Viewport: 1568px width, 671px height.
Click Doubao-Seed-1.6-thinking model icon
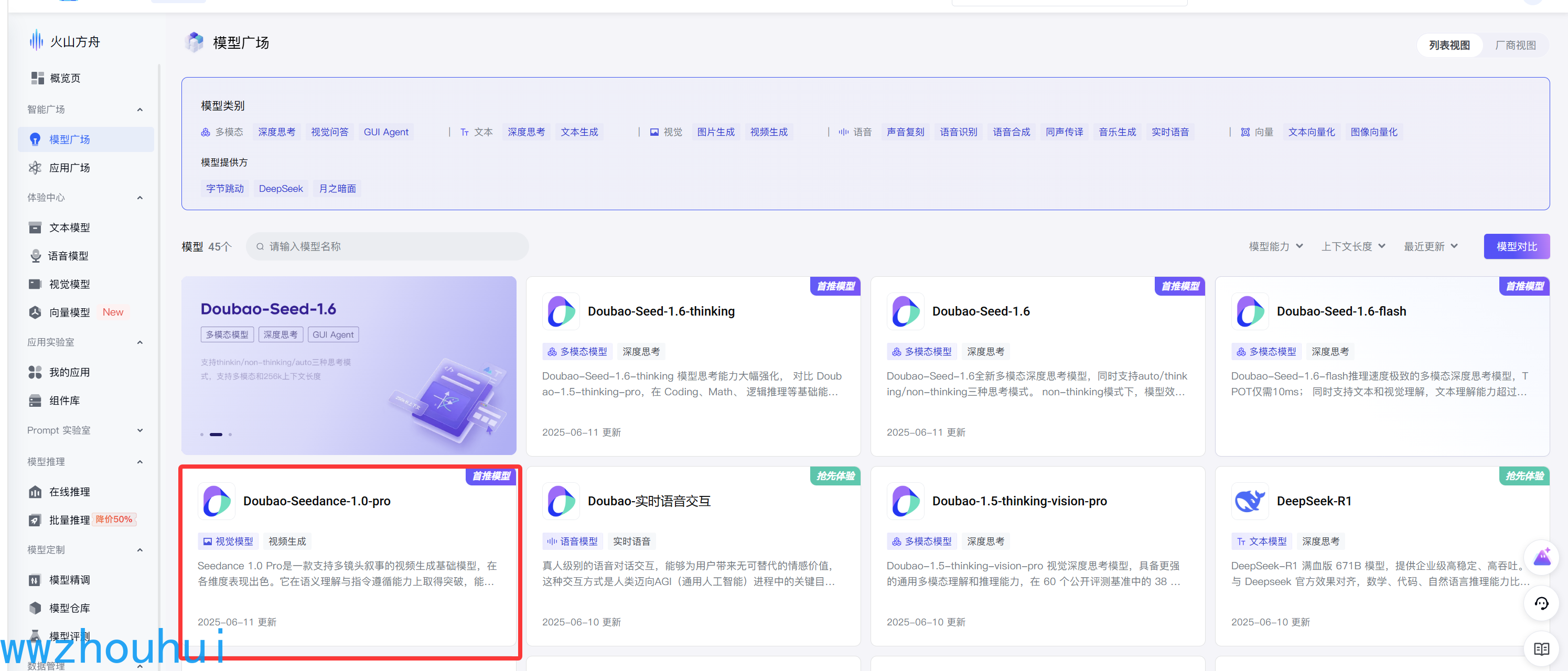pos(561,311)
